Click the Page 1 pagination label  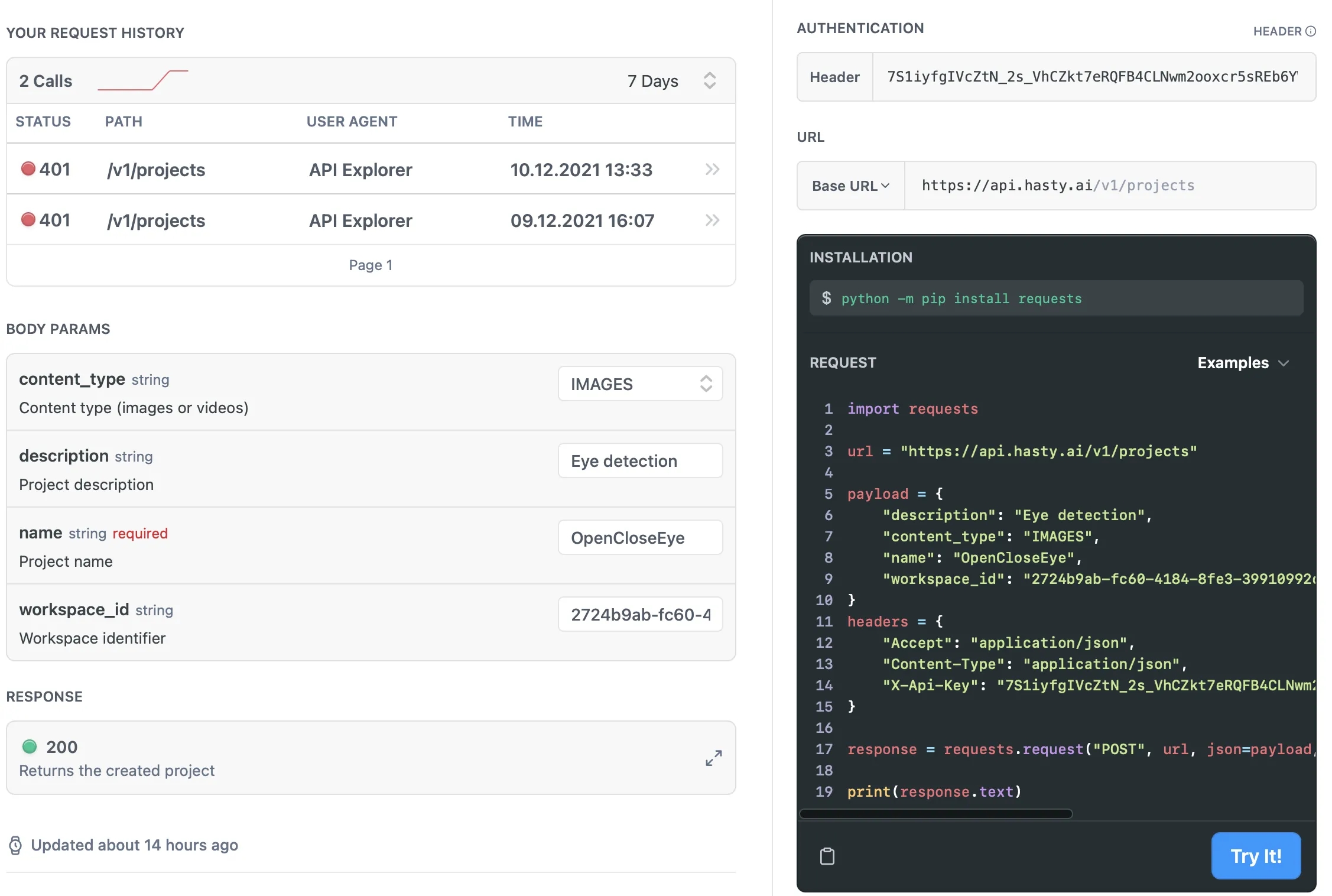tap(371, 265)
